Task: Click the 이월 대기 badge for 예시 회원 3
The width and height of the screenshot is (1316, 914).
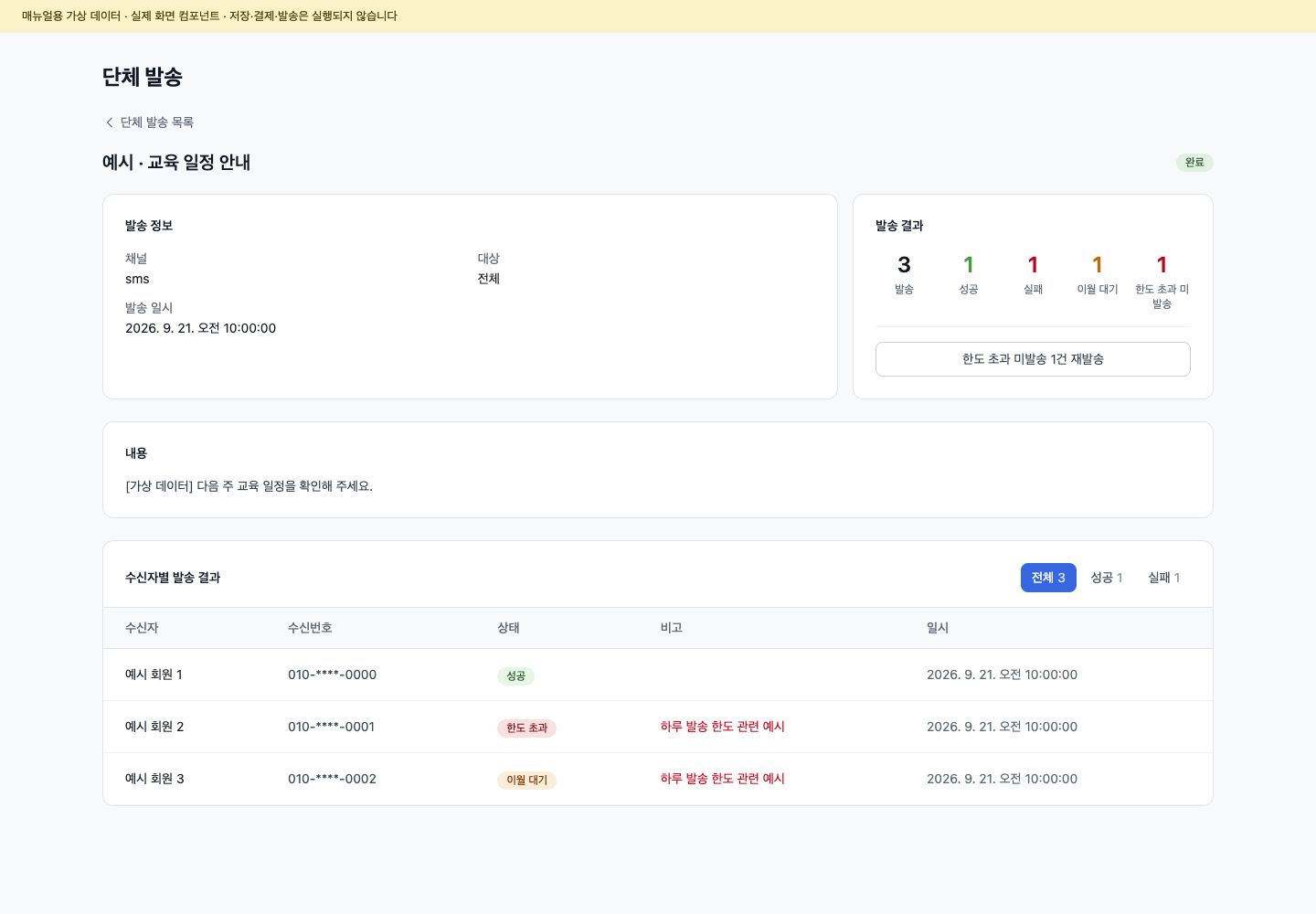Action: coord(526,781)
